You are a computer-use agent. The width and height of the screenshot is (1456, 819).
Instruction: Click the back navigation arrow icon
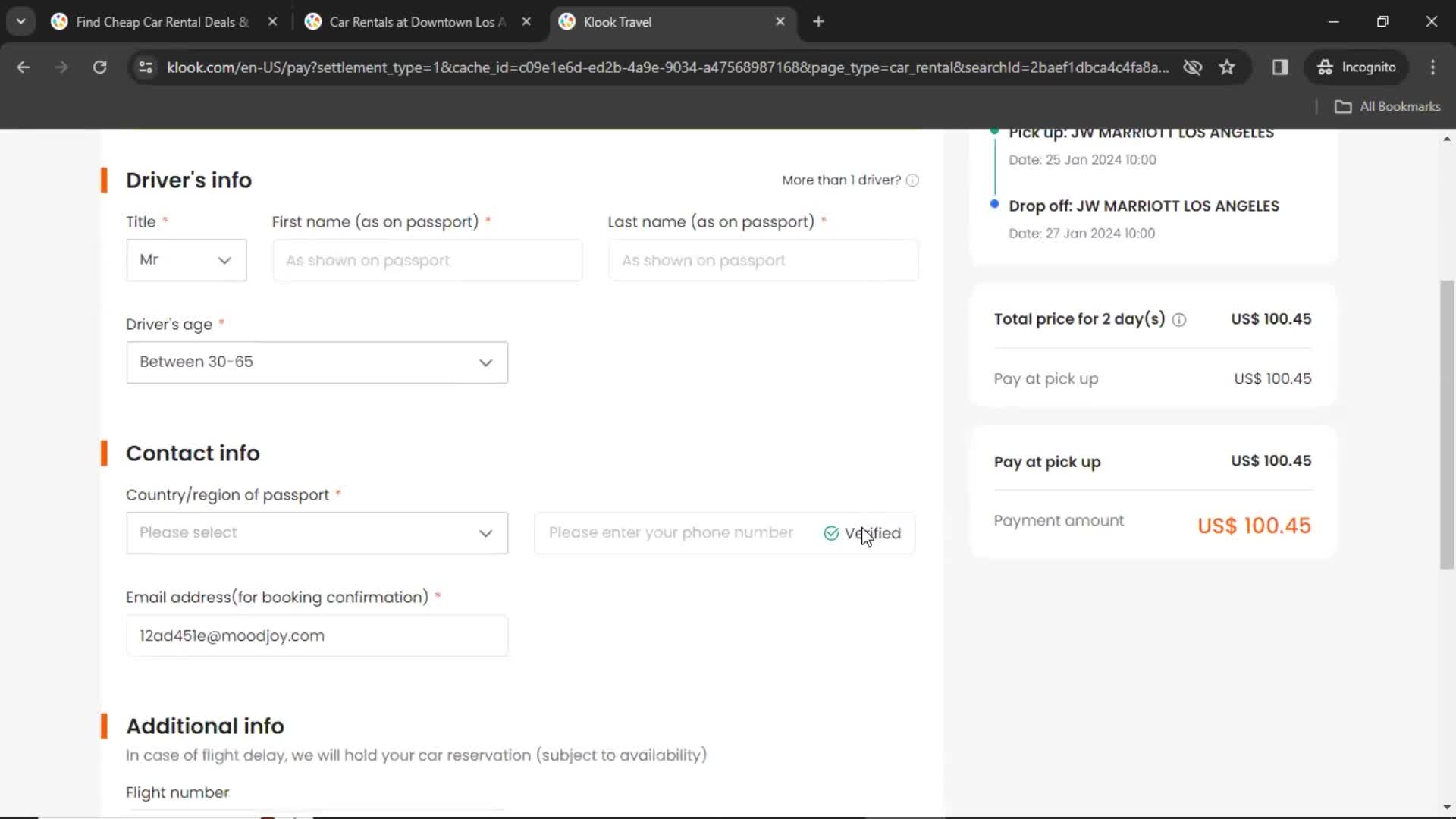click(24, 67)
